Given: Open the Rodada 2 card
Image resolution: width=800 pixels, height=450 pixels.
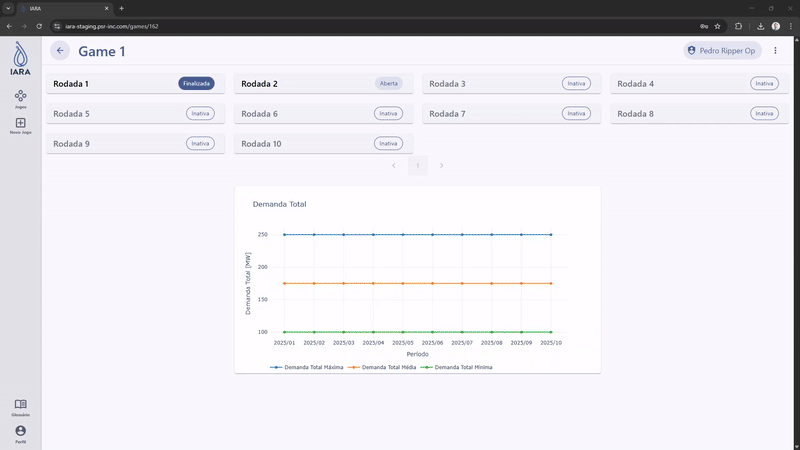Looking at the screenshot, I should [323, 84].
